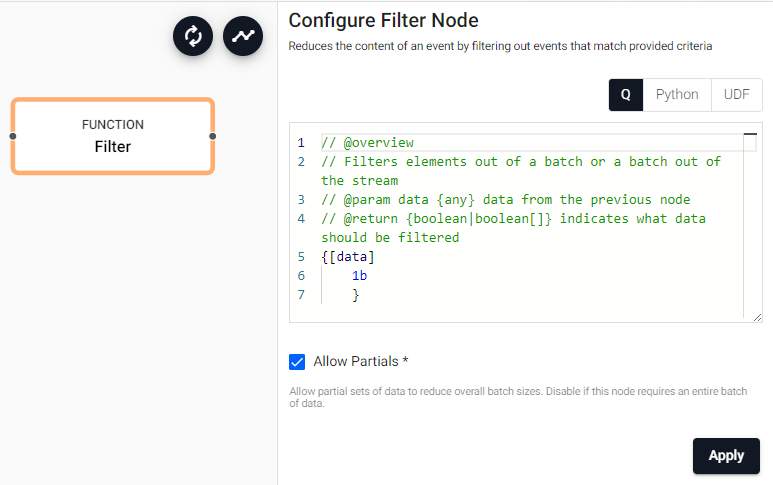This screenshot has height=485, width=773.
Task: Uncheck the Allow Partials checkbox
Action: tap(297, 362)
